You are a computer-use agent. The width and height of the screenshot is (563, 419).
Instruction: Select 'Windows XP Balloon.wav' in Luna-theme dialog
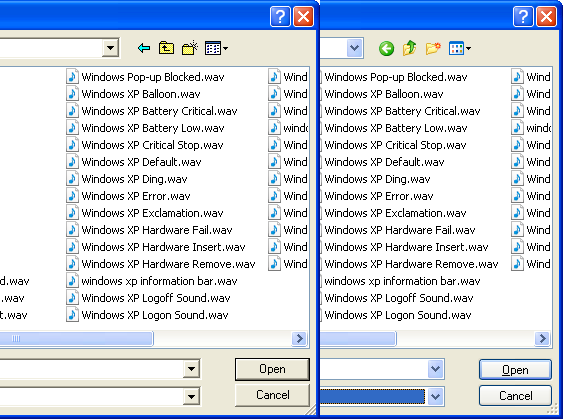(384, 94)
